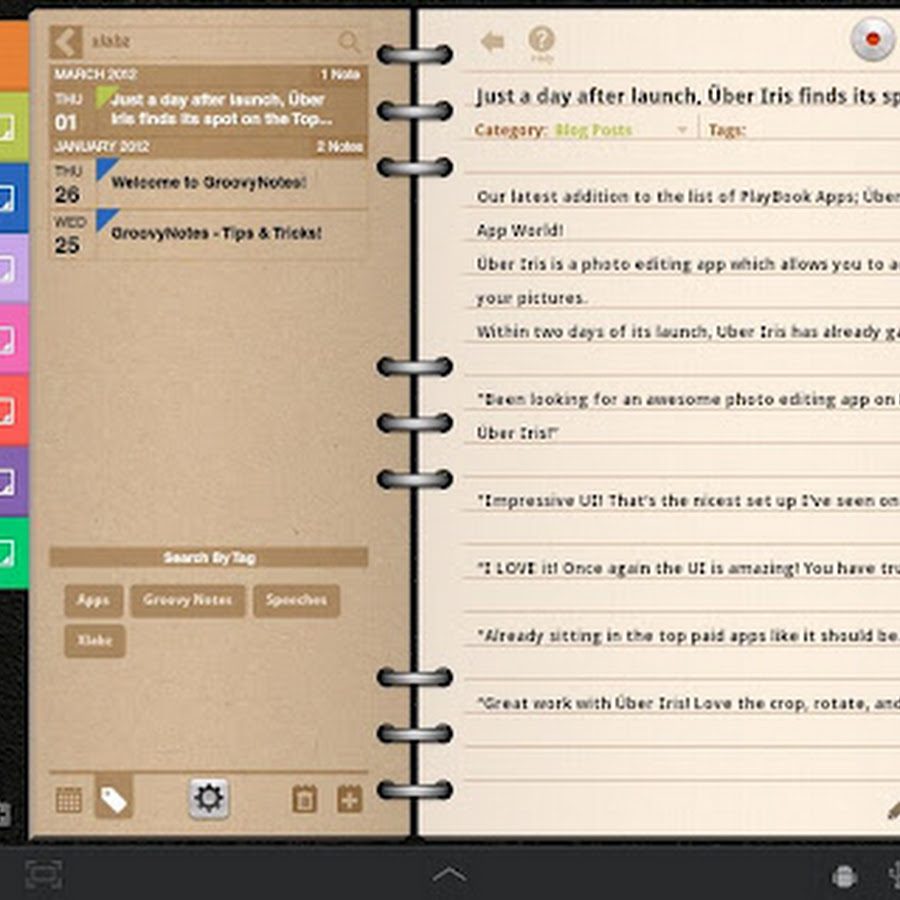Filter by the Xlate tag
900x900 pixels.
95,641
